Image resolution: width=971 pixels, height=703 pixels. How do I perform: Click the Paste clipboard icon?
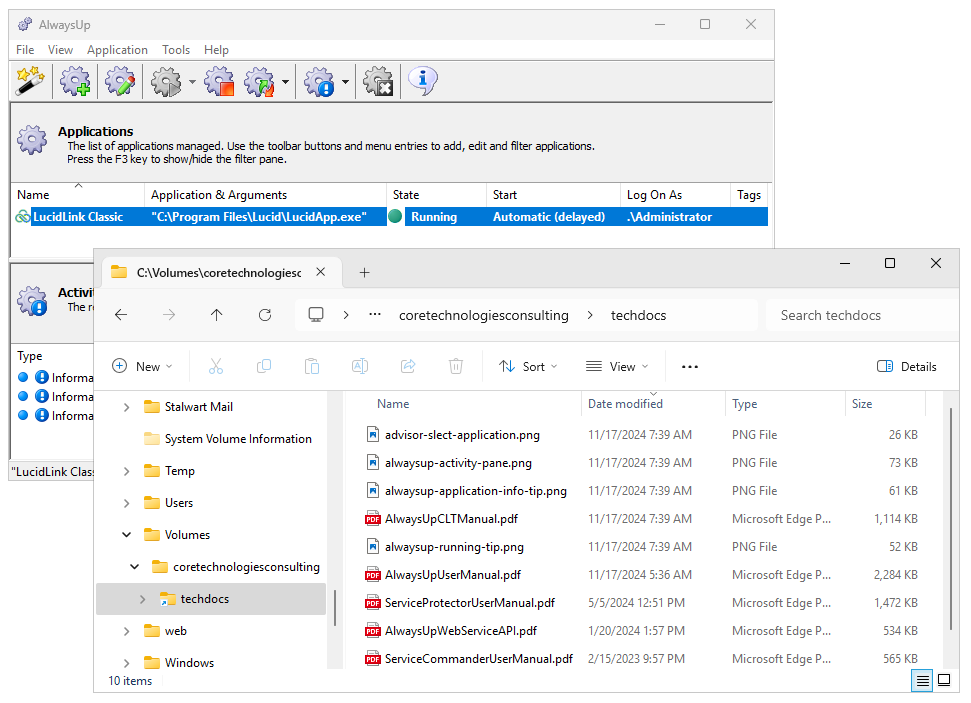(x=311, y=367)
